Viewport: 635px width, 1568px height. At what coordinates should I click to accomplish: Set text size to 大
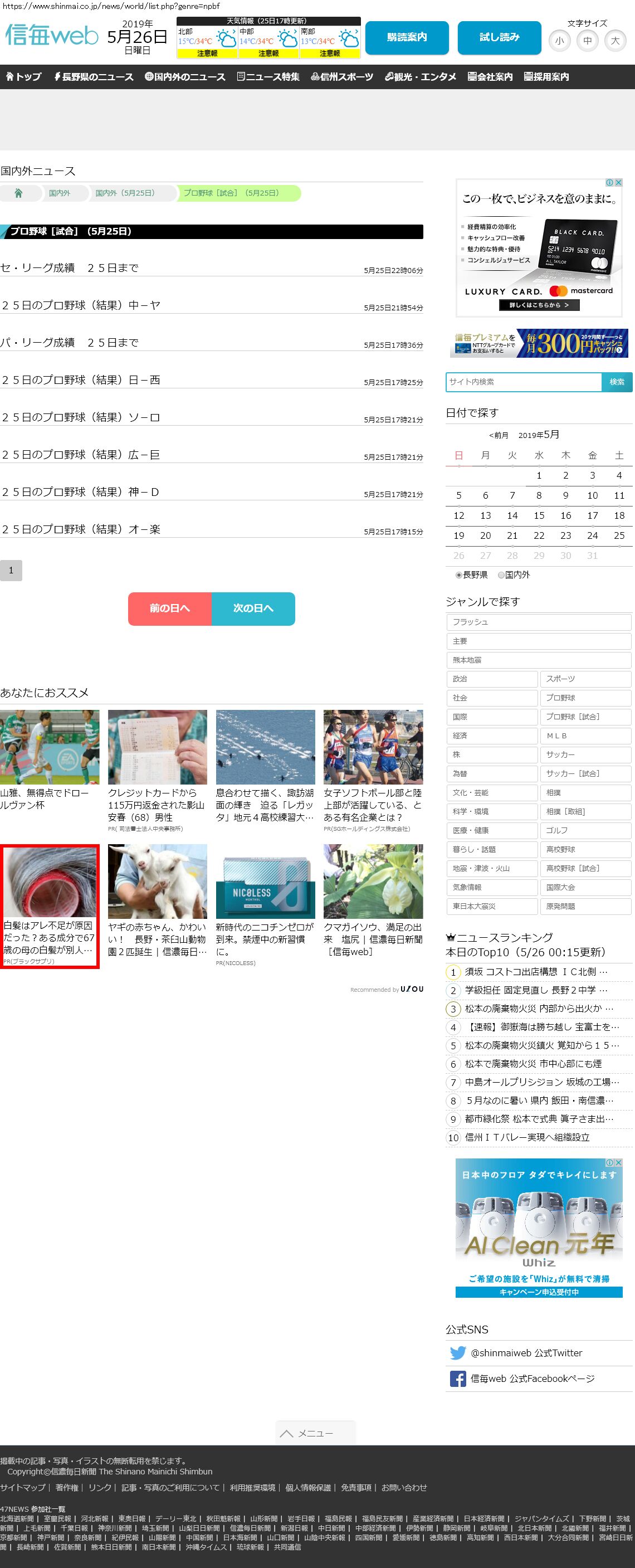(x=615, y=41)
